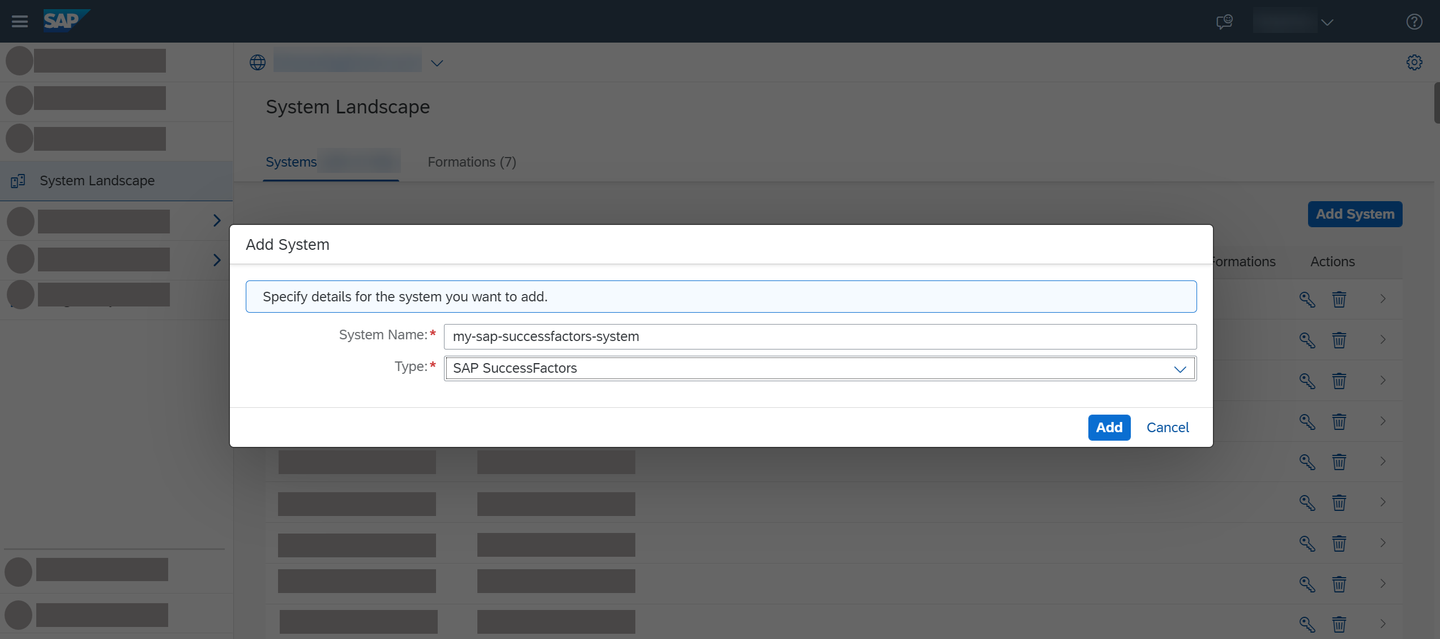Select the SAP SuccessFactors Type combo box
1440x639 pixels.
[820, 369]
